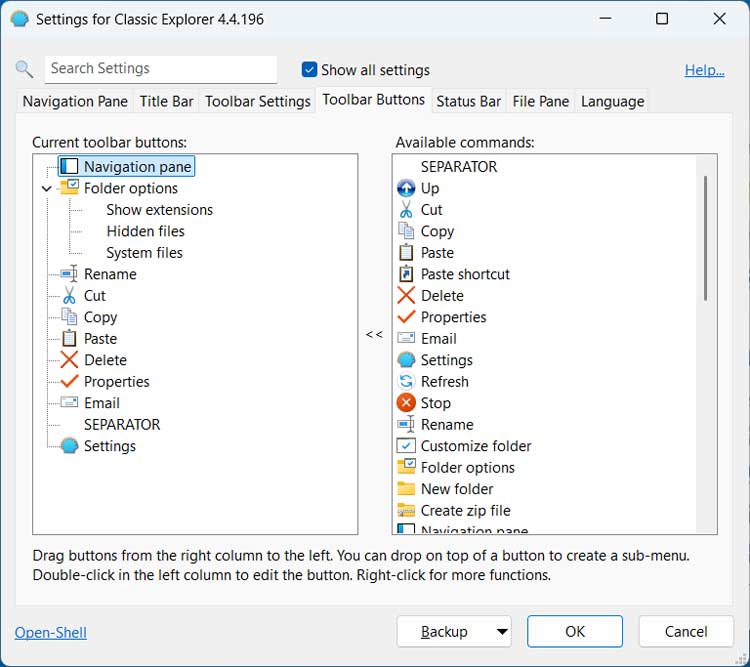Switch to the Language tab
Image resolution: width=750 pixels, height=667 pixels.
pos(612,101)
